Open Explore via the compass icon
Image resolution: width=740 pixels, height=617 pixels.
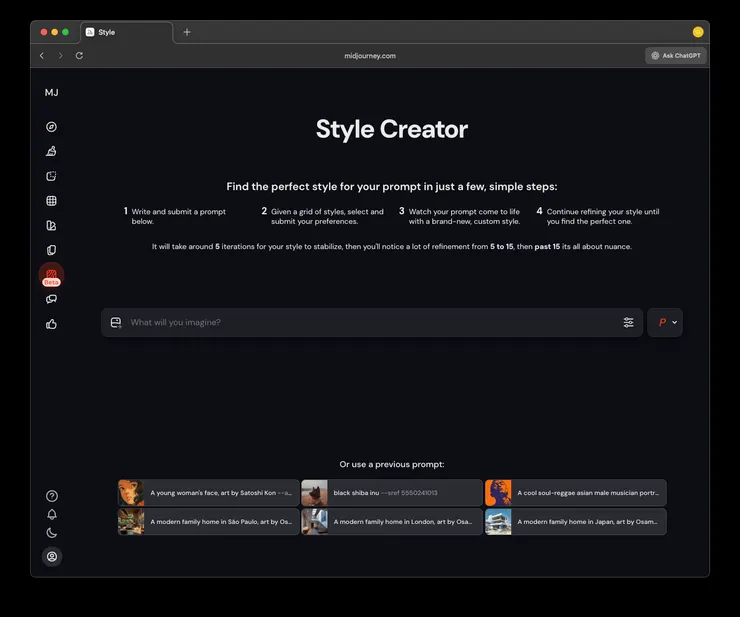click(x=51, y=127)
